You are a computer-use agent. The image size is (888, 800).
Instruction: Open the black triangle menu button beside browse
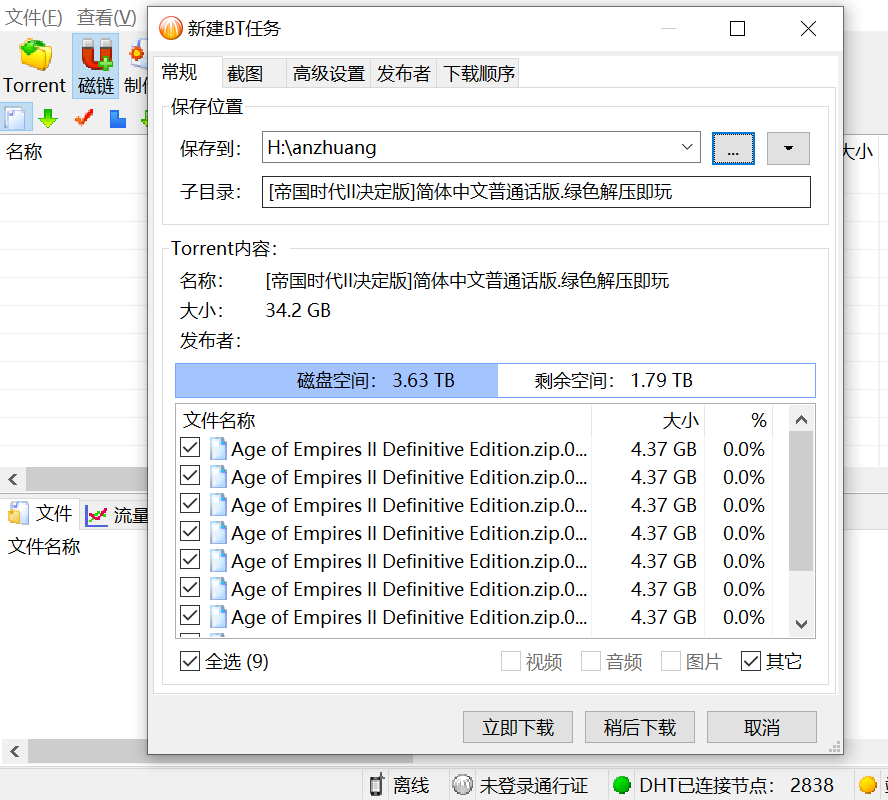(788, 148)
